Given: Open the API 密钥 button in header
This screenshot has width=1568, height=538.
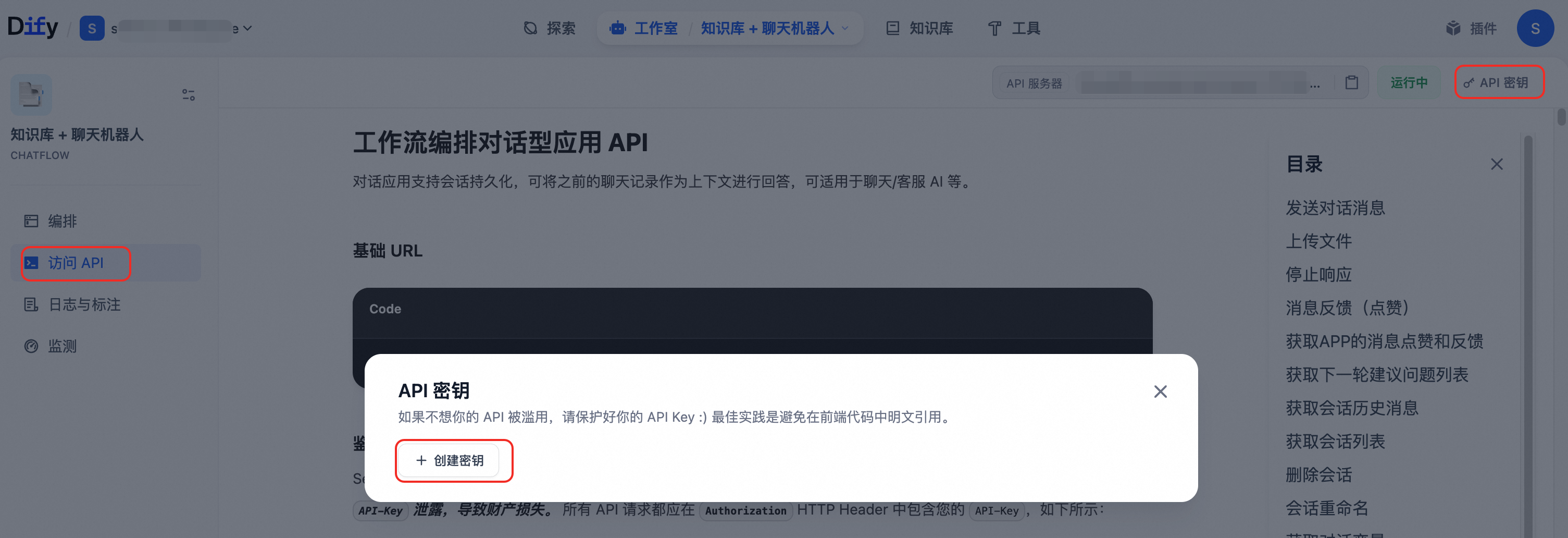Looking at the screenshot, I should pyautogui.click(x=1499, y=82).
